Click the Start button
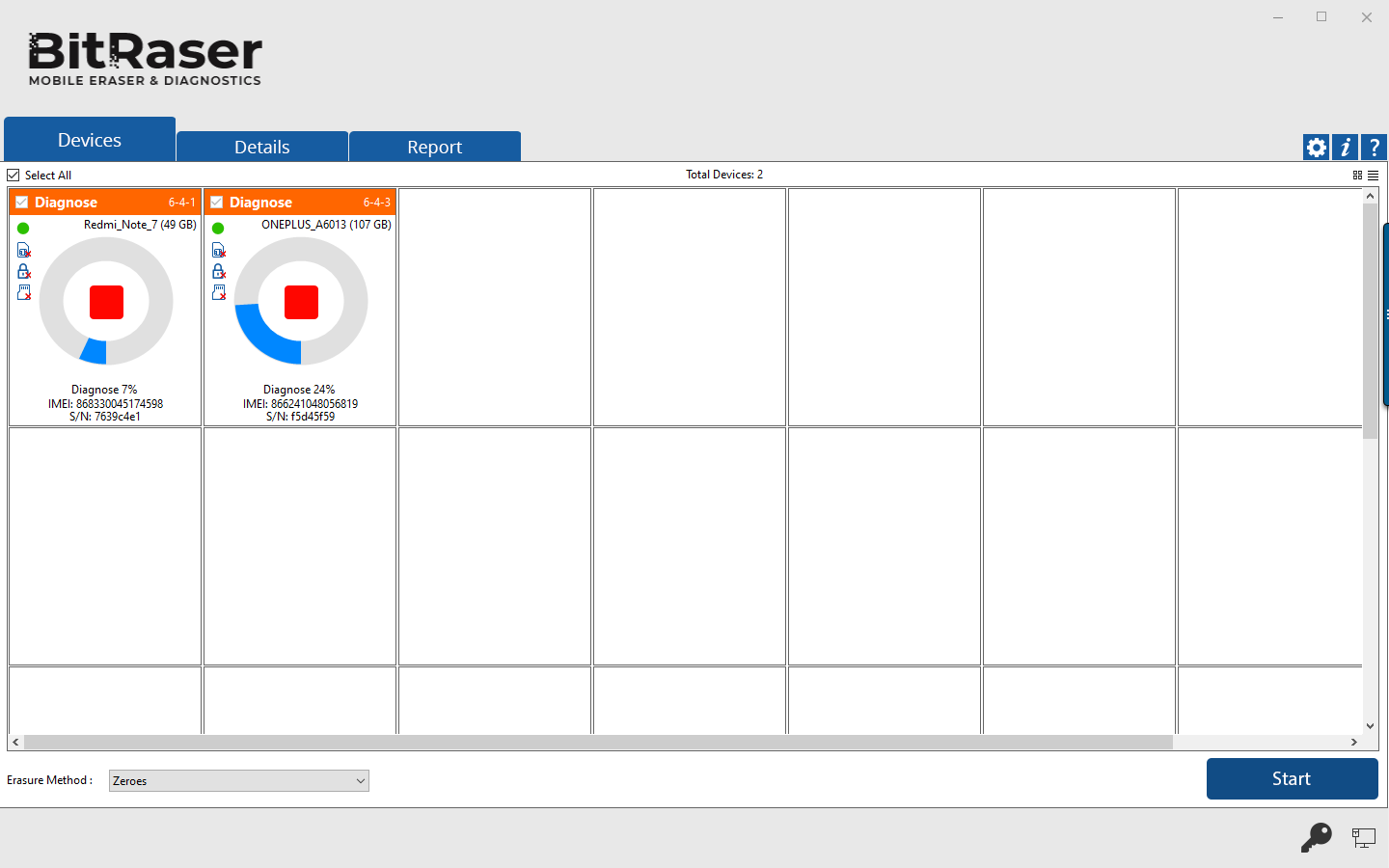The width and height of the screenshot is (1389, 868). [1292, 778]
